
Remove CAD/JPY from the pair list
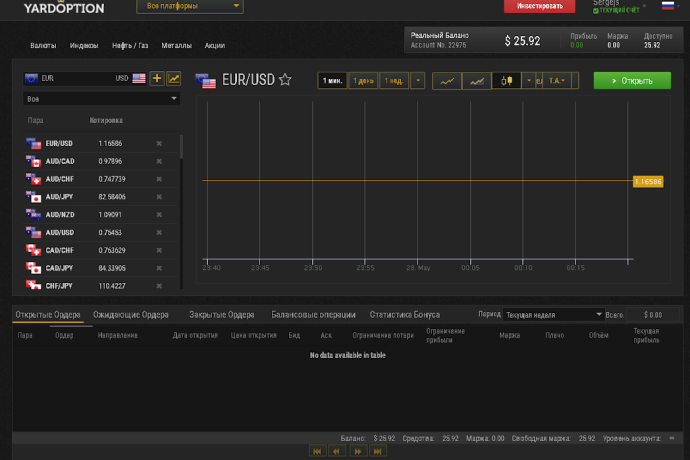[x=159, y=268]
